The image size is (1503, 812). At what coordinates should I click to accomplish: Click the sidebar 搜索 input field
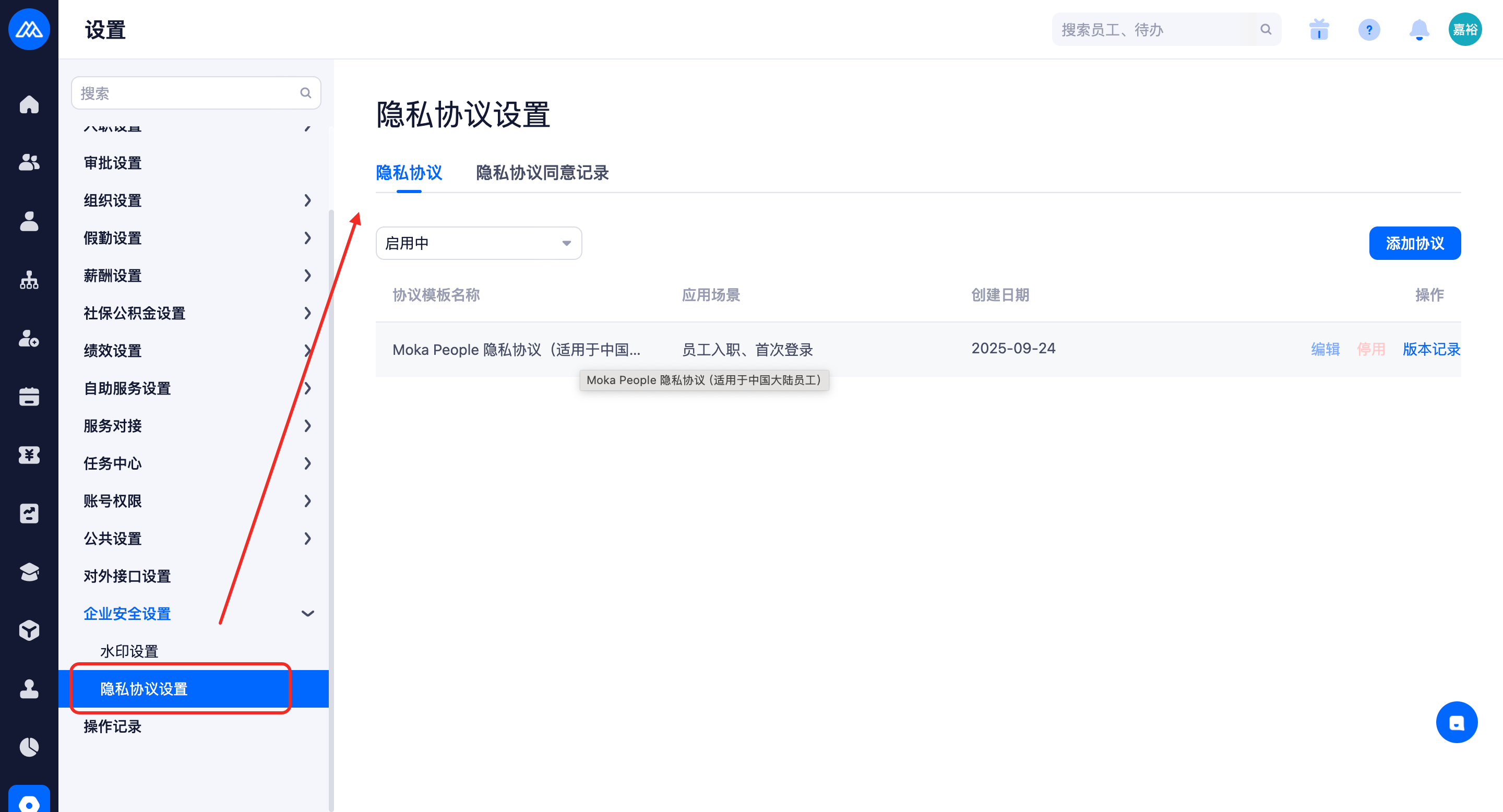coord(196,93)
